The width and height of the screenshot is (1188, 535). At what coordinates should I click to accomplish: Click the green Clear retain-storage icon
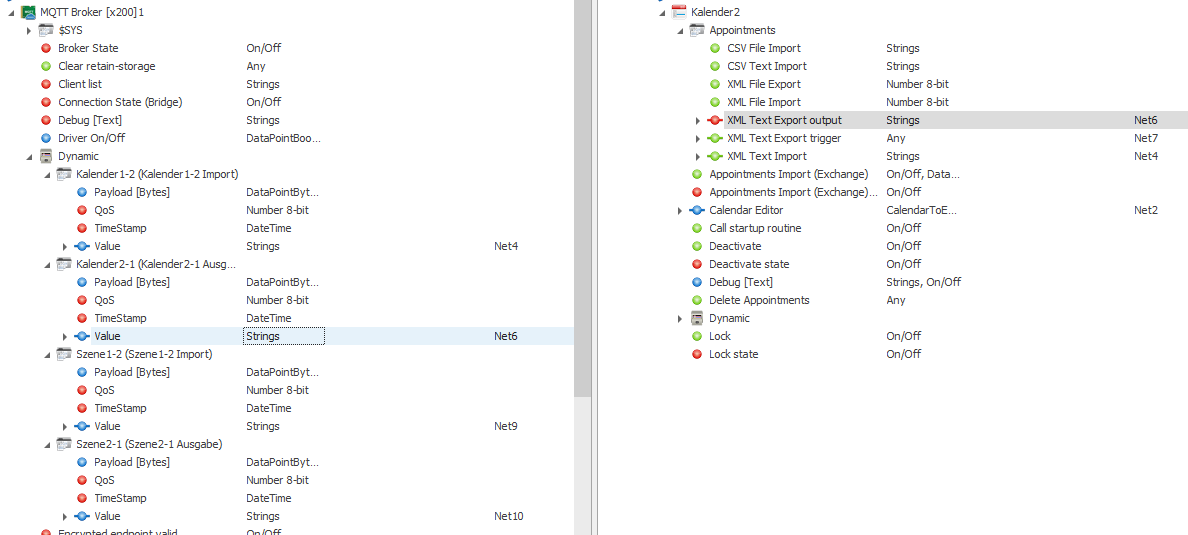click(46, 67)
